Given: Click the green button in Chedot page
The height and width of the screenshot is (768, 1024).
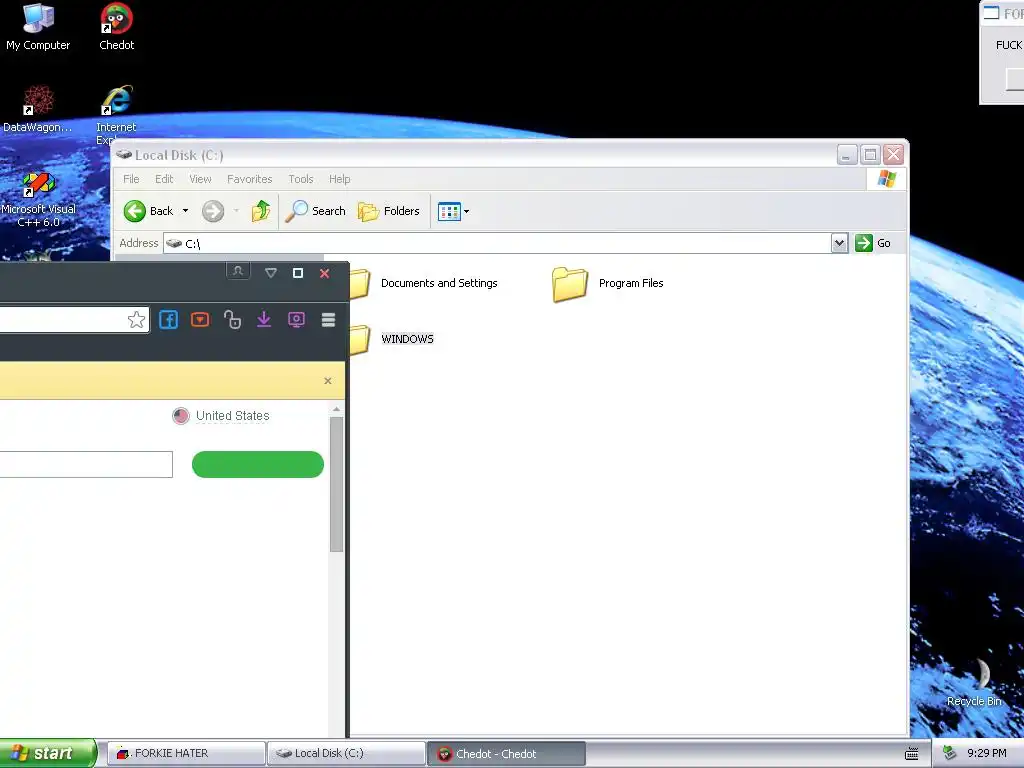Looking at the screenshot, I should pyautogui.click(x=258, y=464).
